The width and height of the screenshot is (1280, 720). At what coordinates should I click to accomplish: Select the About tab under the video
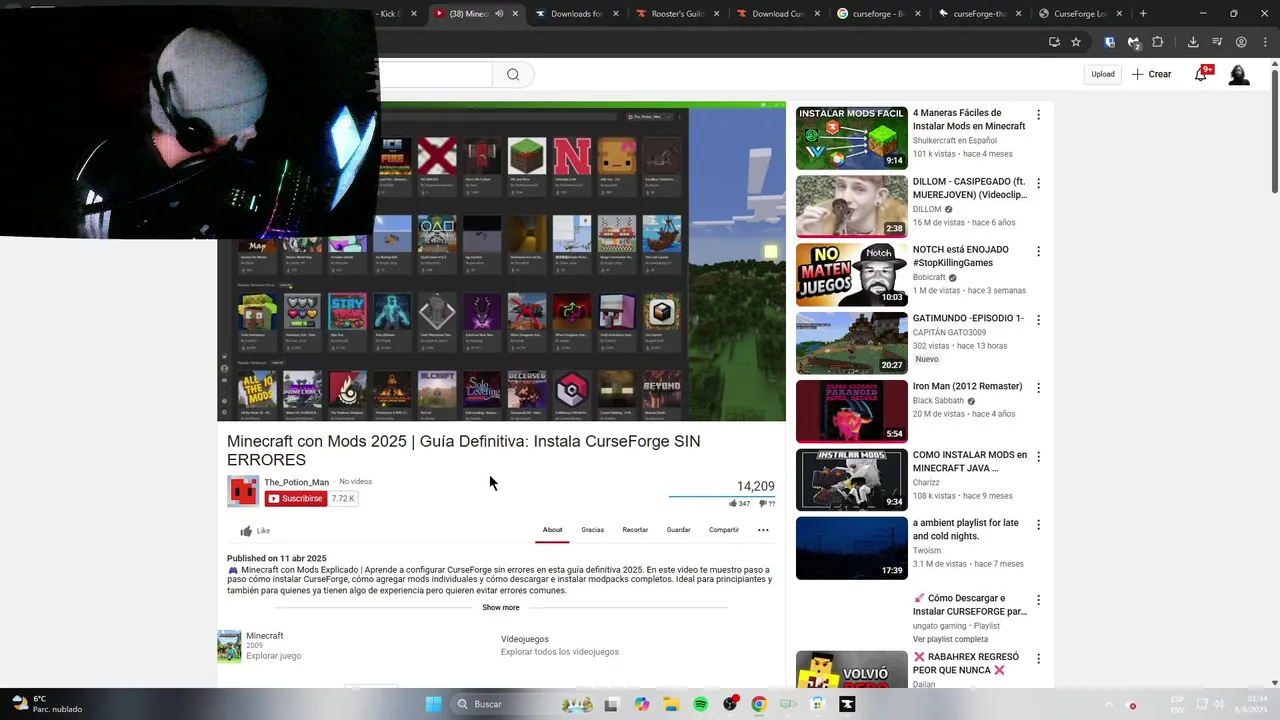tap(552, 530)
